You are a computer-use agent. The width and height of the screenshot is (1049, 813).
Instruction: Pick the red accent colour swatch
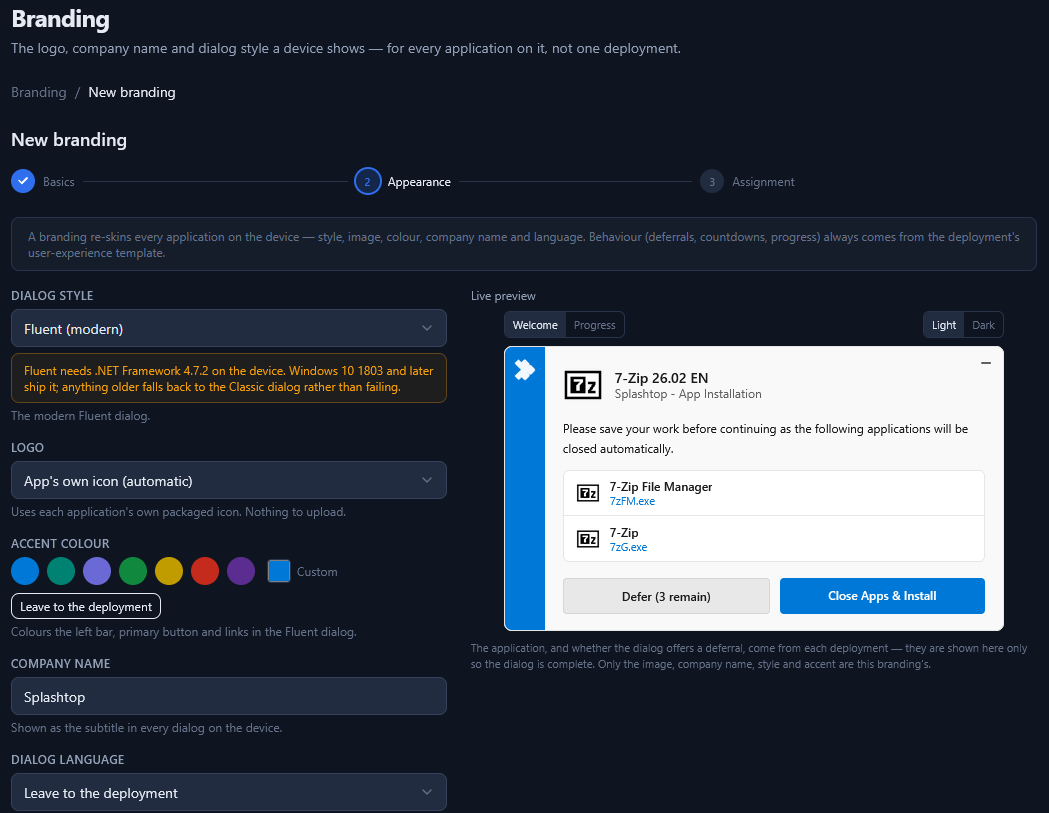205,571
